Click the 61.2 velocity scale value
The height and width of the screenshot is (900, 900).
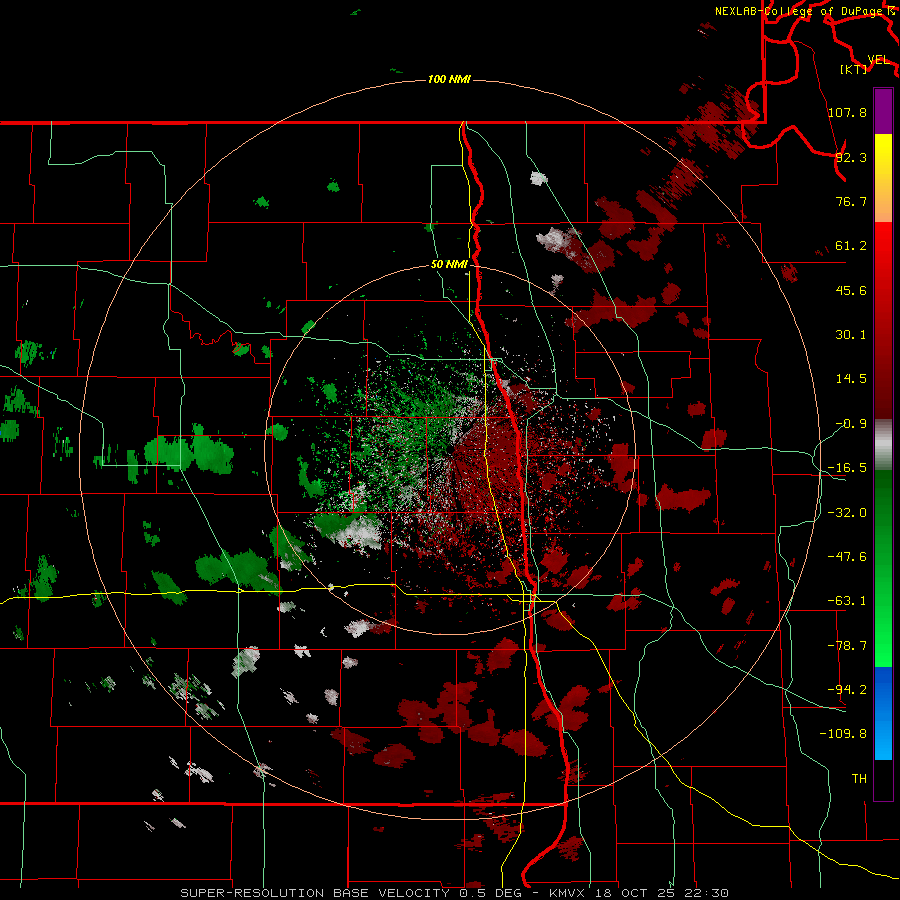[851, 246]
